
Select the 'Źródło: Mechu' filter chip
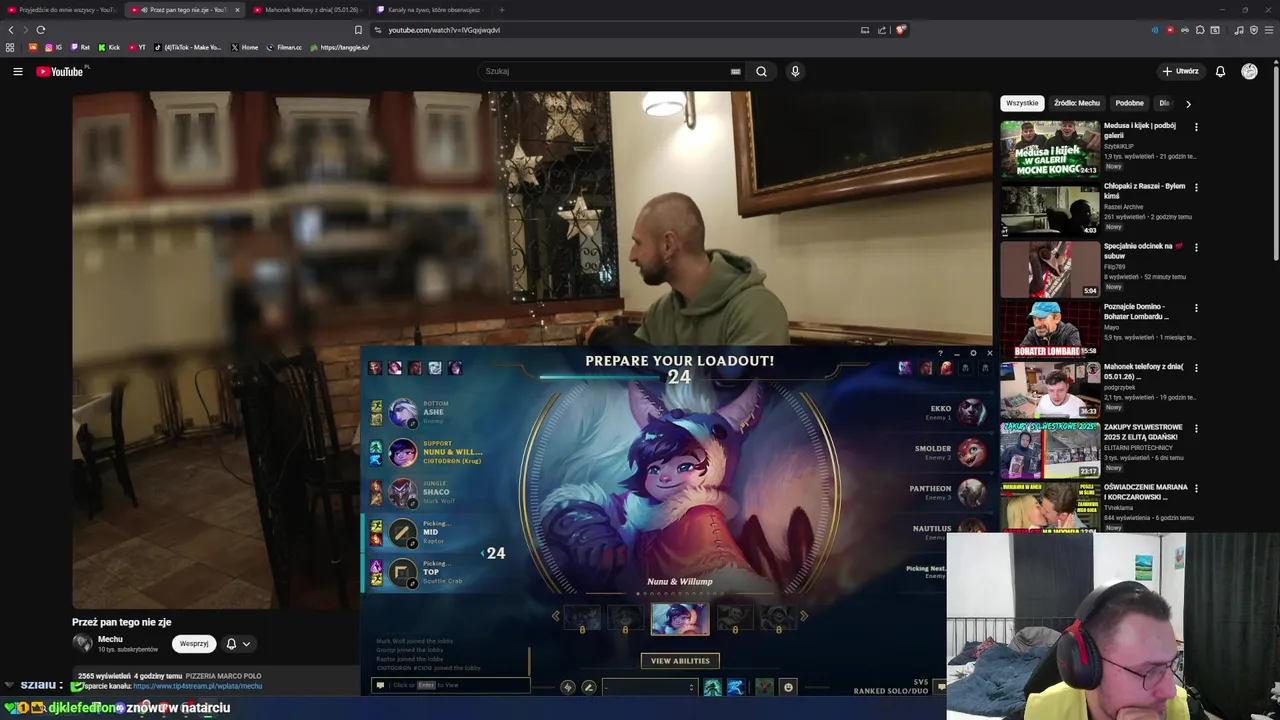1076,103
